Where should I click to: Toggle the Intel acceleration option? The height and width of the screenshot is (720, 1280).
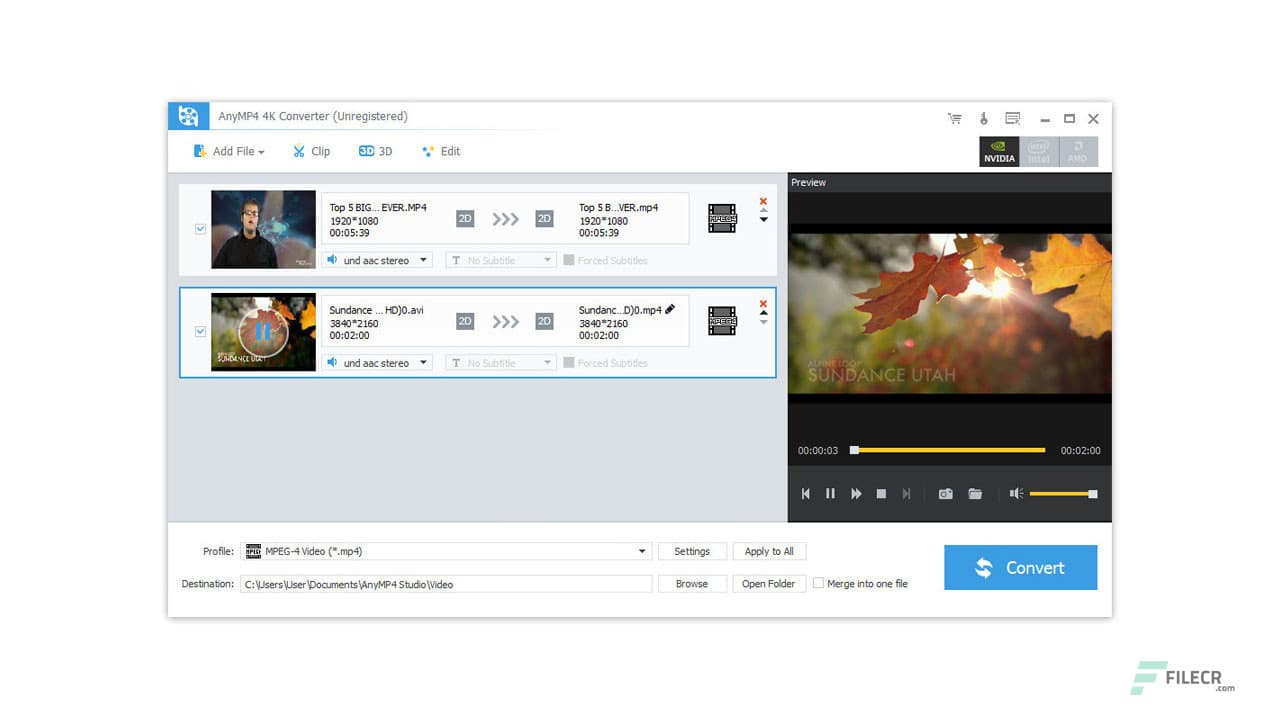pos(1038,152)
